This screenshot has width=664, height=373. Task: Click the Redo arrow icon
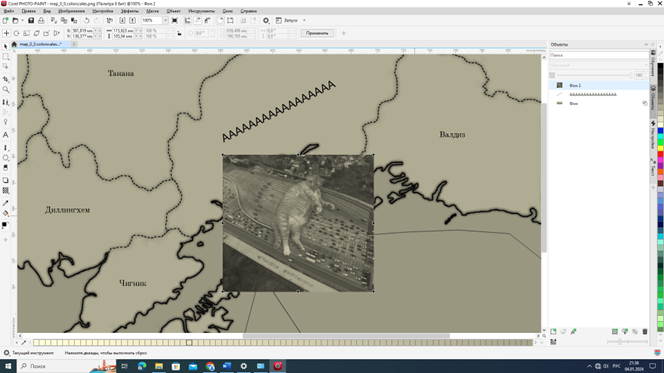click(97, 20)
